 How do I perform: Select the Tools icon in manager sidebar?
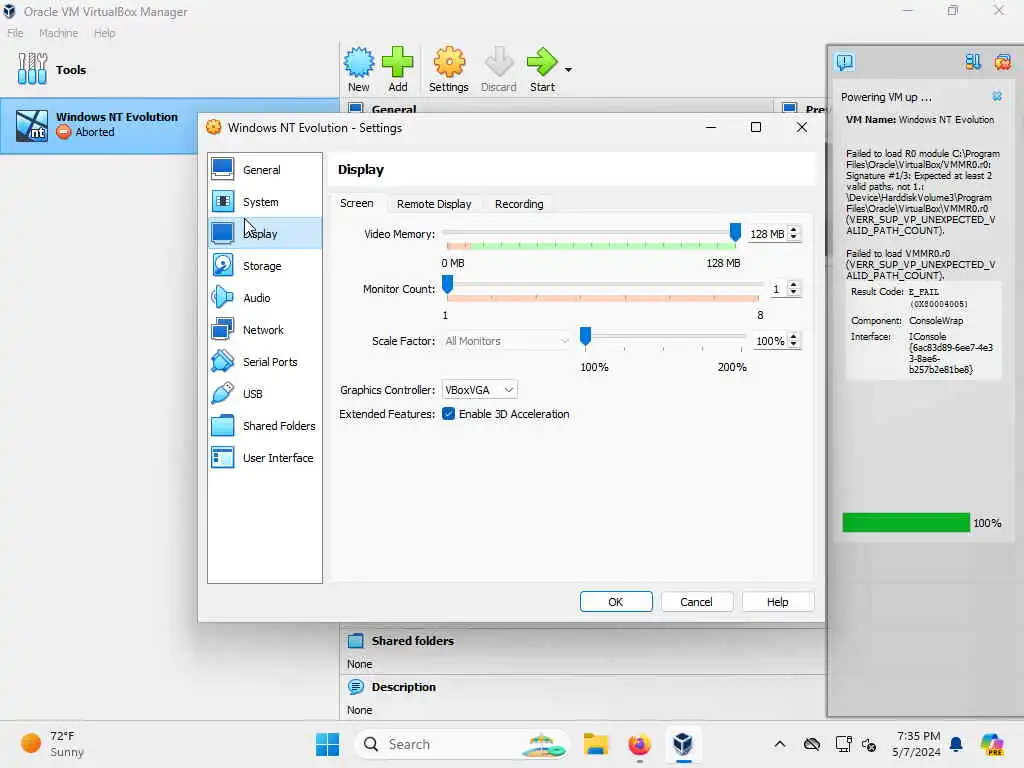pos(32,69)
